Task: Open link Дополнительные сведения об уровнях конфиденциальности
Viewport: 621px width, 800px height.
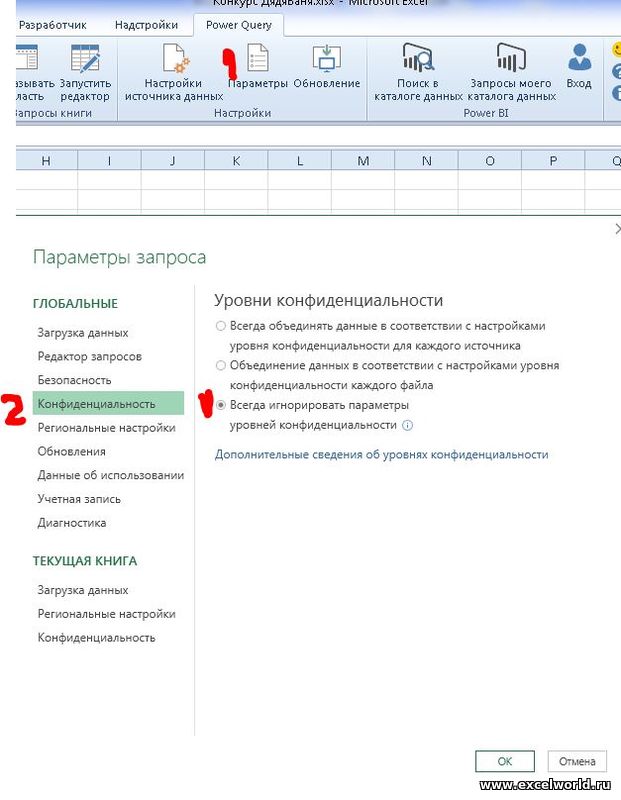Action: [x=382, y=455]
